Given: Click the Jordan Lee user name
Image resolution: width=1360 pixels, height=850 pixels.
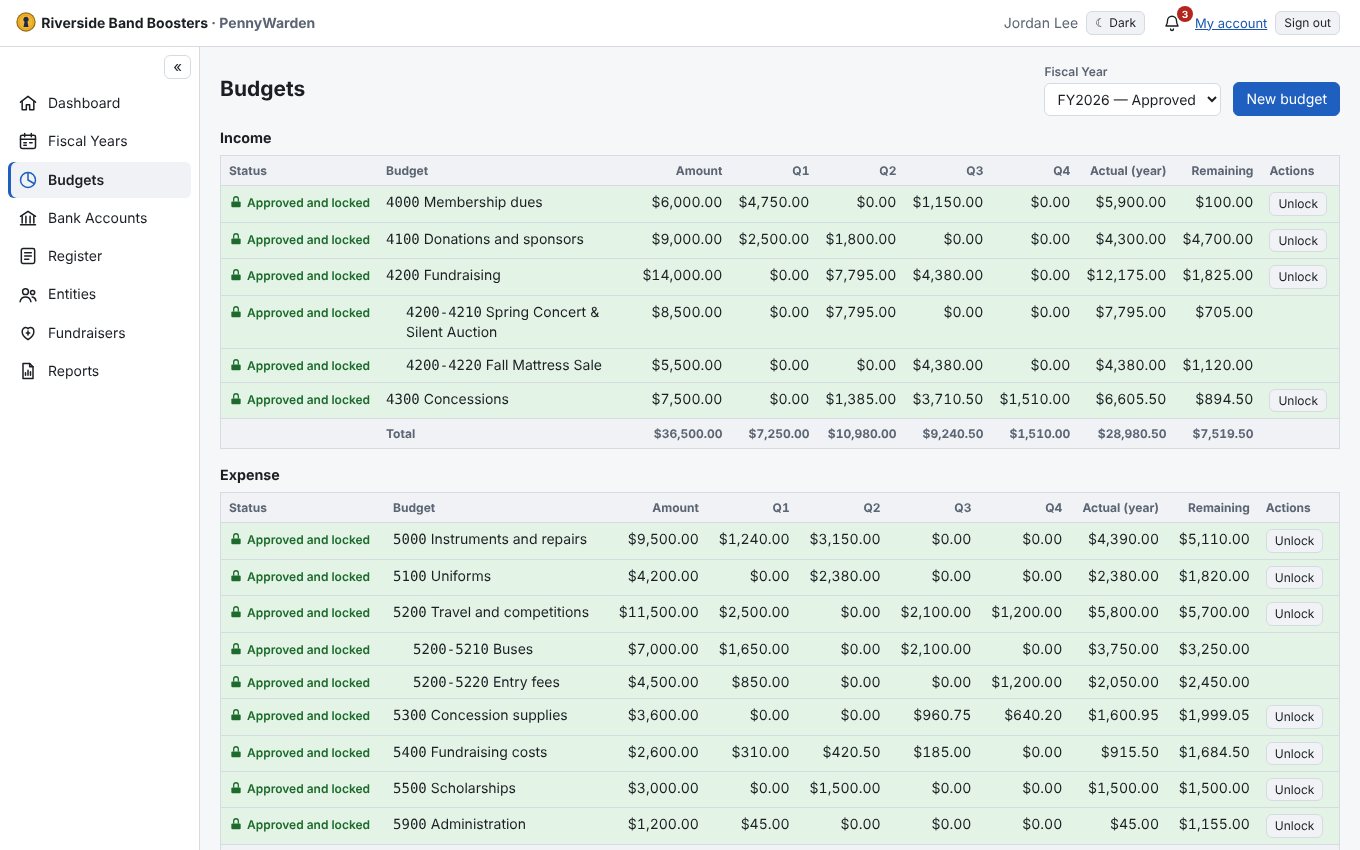Looking at the screenshot, I should click(1040, 23).
